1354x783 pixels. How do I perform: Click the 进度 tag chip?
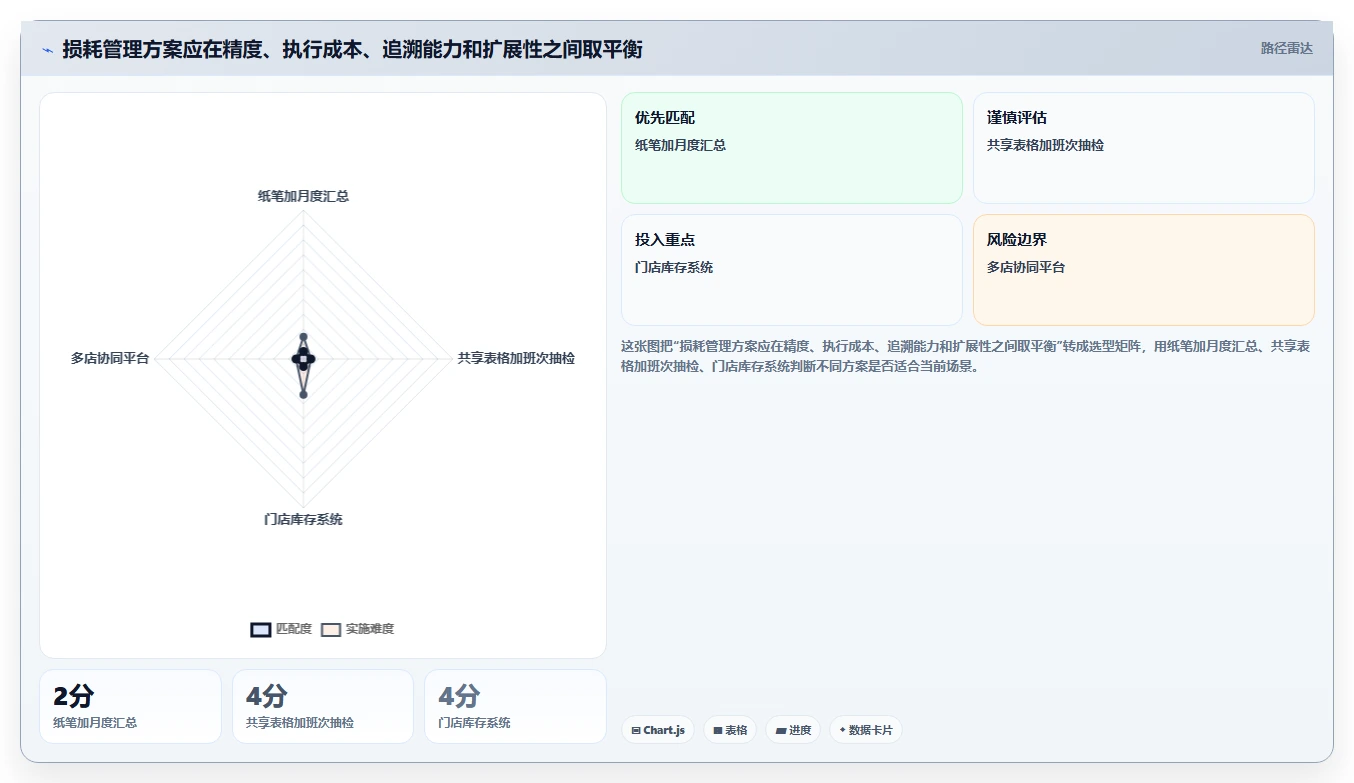tap(793, 730)
